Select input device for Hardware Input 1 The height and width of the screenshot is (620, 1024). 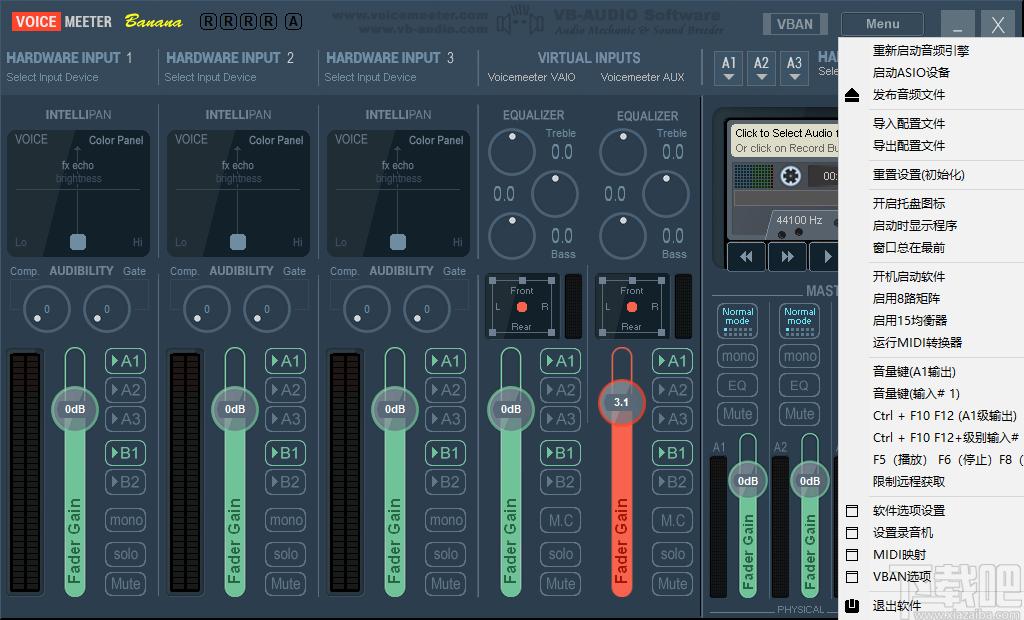point(52,77)
